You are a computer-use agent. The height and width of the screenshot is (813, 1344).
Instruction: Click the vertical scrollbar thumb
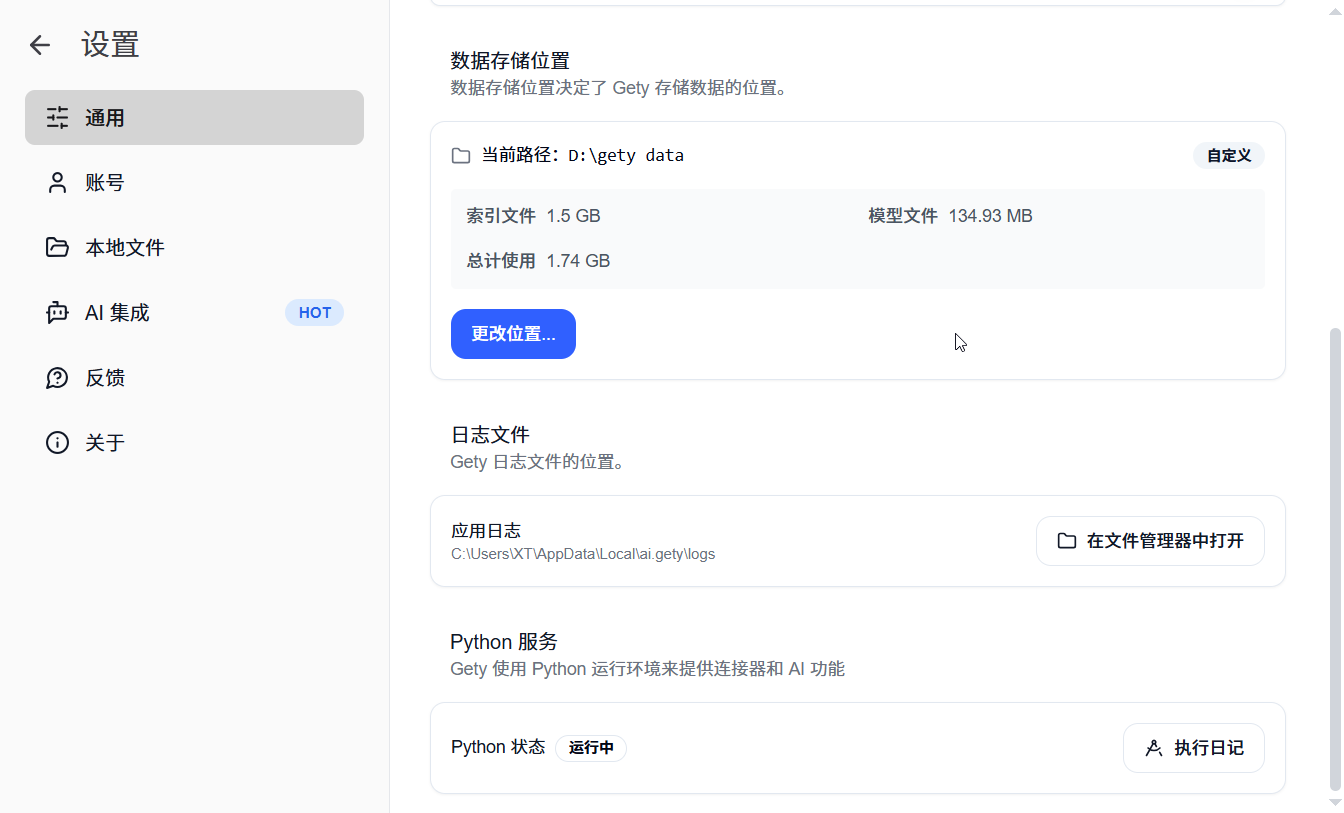1334,560
